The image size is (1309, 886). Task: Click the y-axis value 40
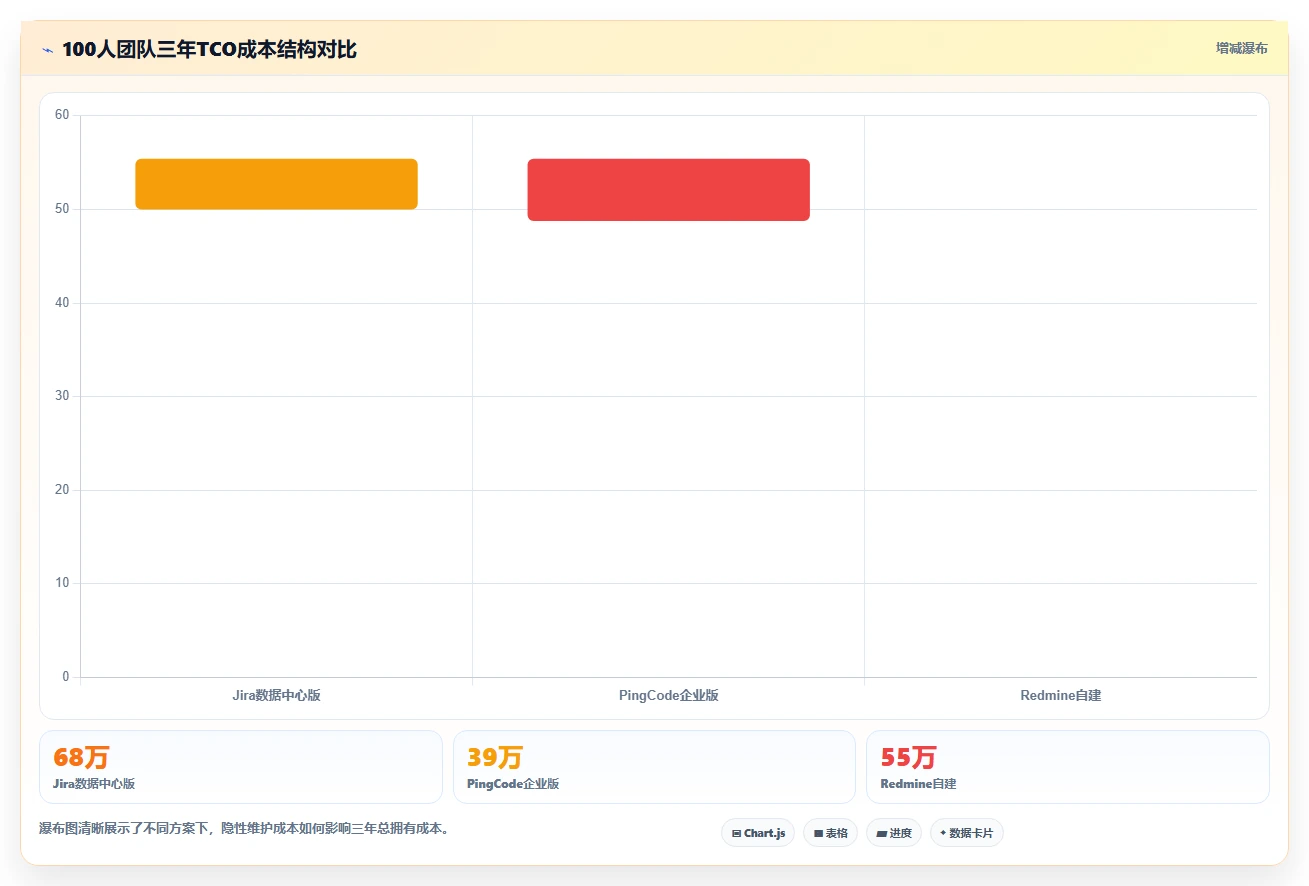tap(62, 302)
